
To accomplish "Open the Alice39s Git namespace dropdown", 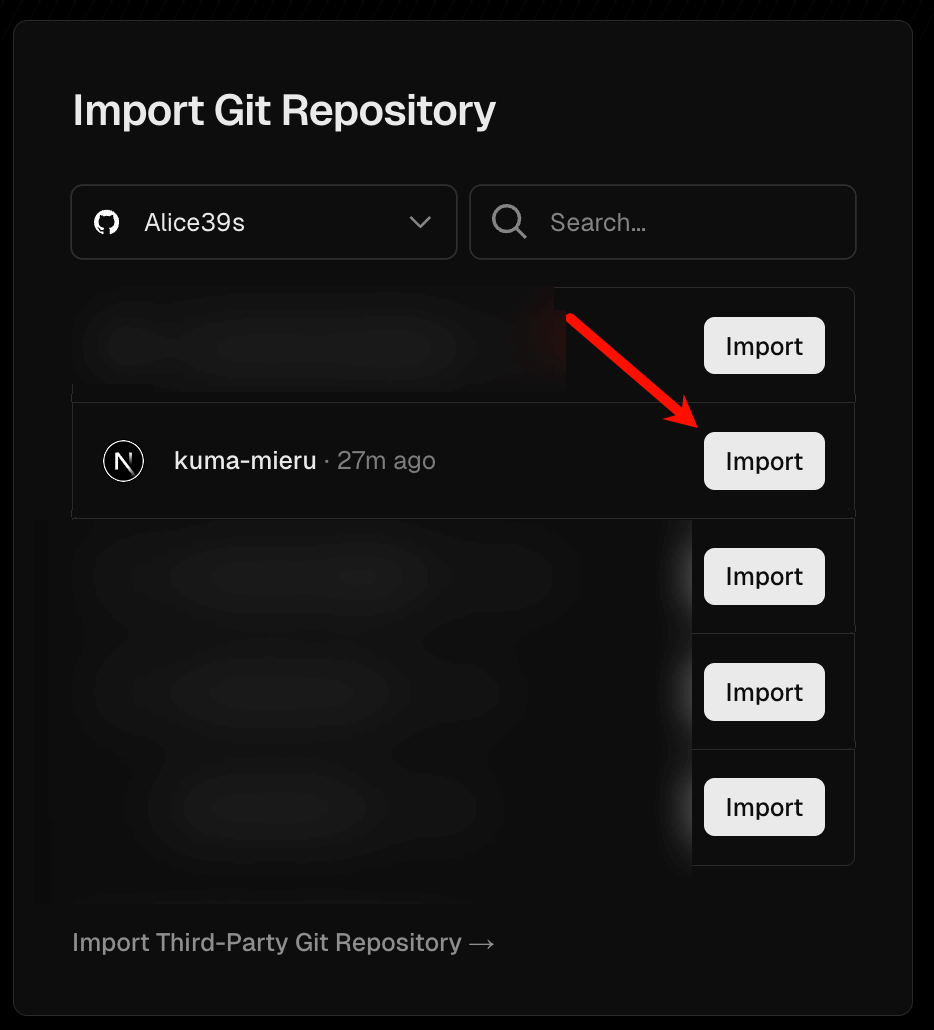I will coord(264,222).
